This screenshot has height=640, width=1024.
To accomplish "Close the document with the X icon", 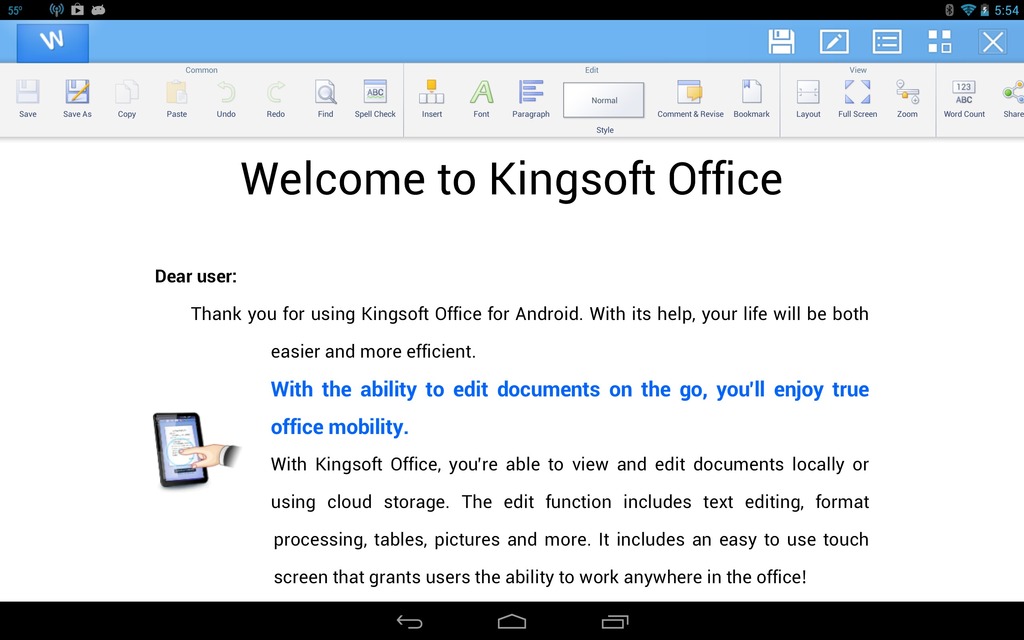I will [993, 42].
